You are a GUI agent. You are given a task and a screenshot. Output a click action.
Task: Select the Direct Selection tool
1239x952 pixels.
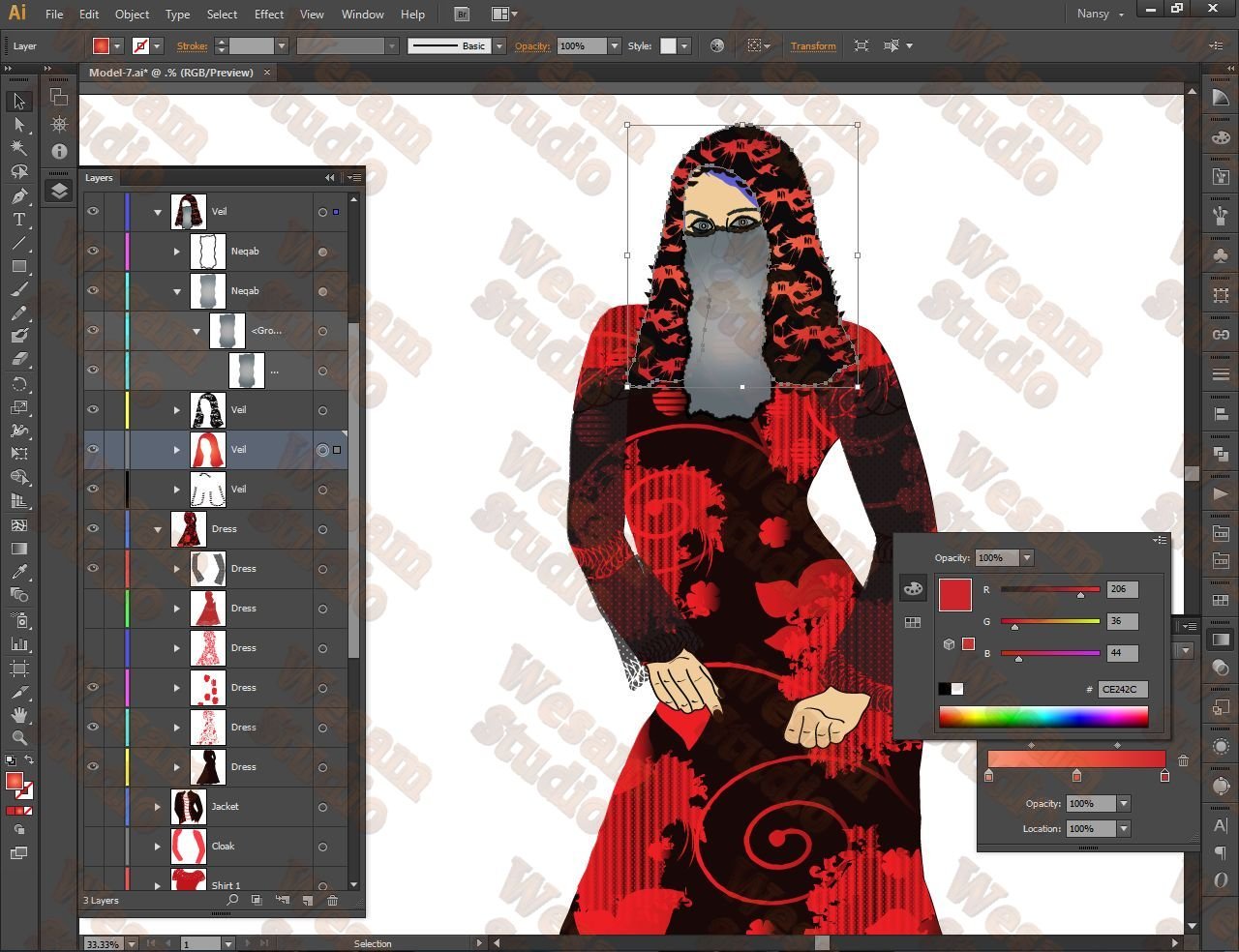tap(19, 125)
